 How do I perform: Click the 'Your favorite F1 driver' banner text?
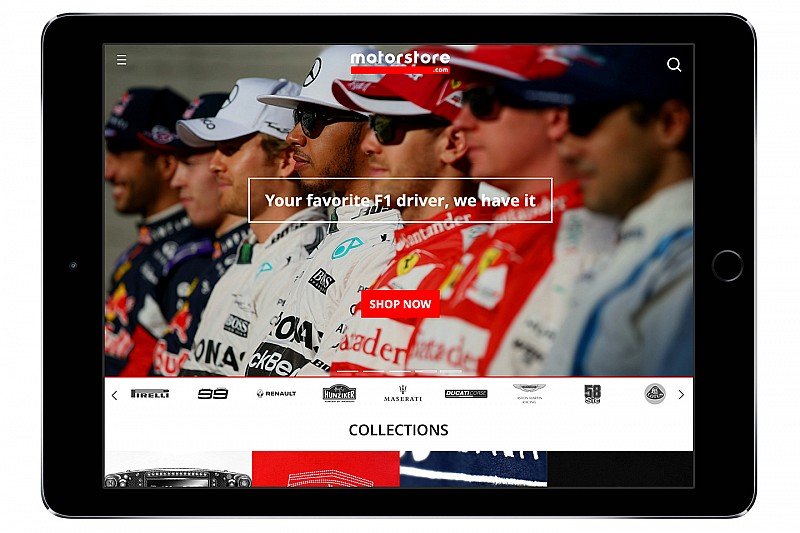pyautogui.click(x=400, y=200)
